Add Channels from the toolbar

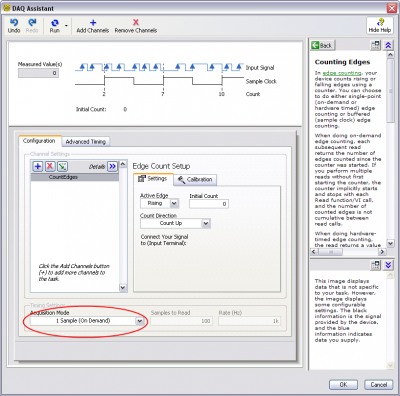93,26
